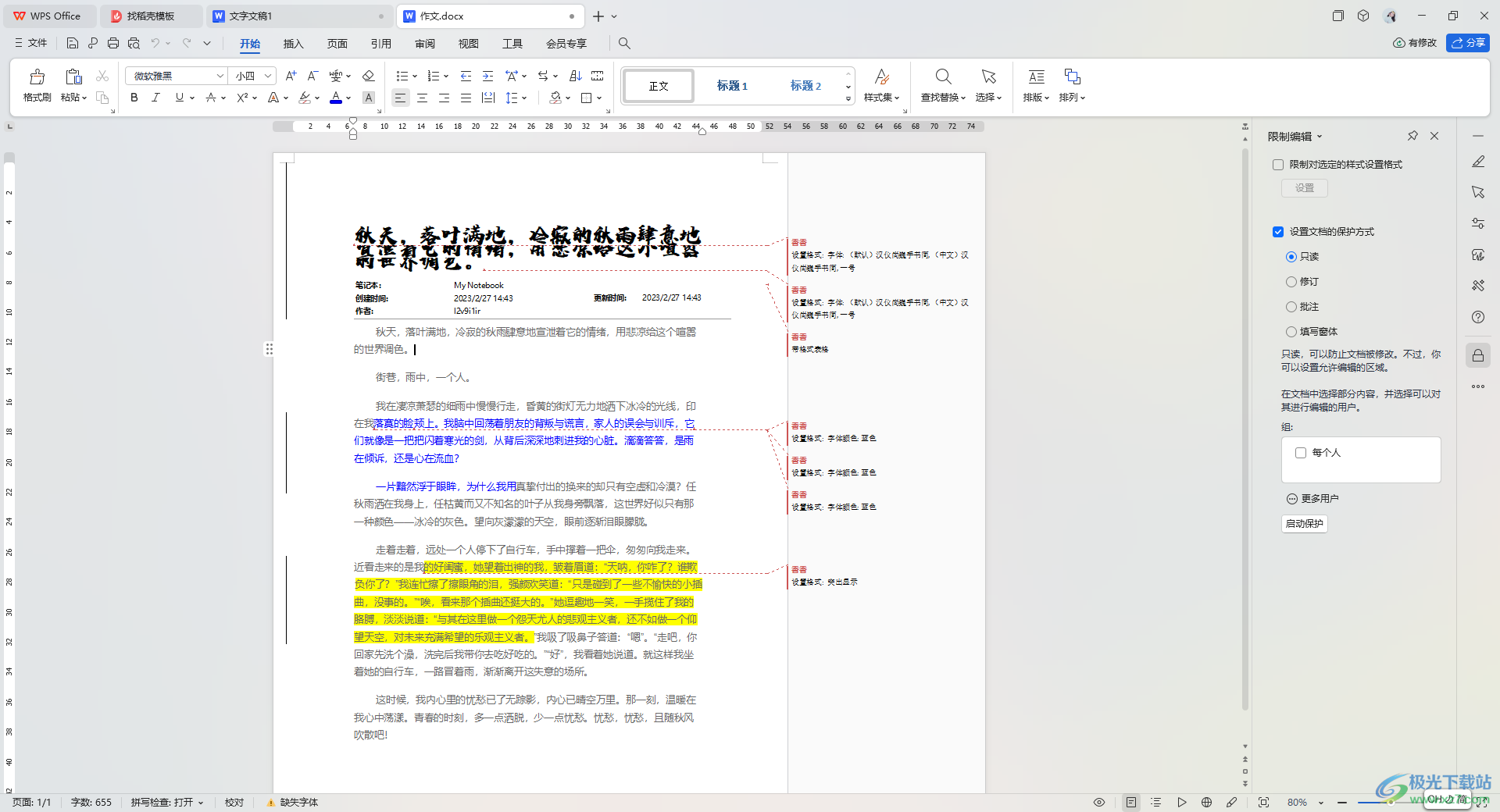1500x812 pixels.
Task: Click the Paste (粘贴) clipboard icon
Action: pyautogui.click(x=73, y=77)
